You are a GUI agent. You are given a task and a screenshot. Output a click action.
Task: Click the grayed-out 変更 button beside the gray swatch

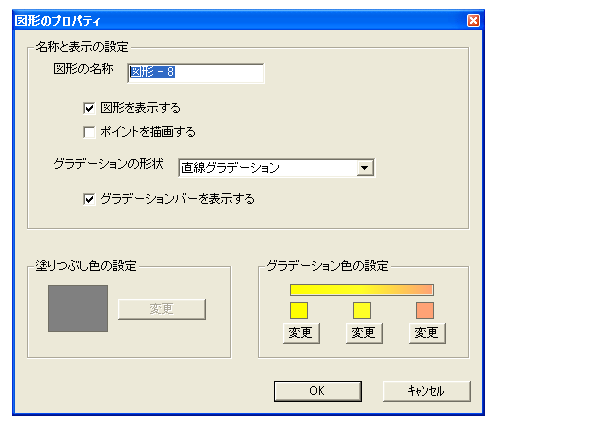162,309
